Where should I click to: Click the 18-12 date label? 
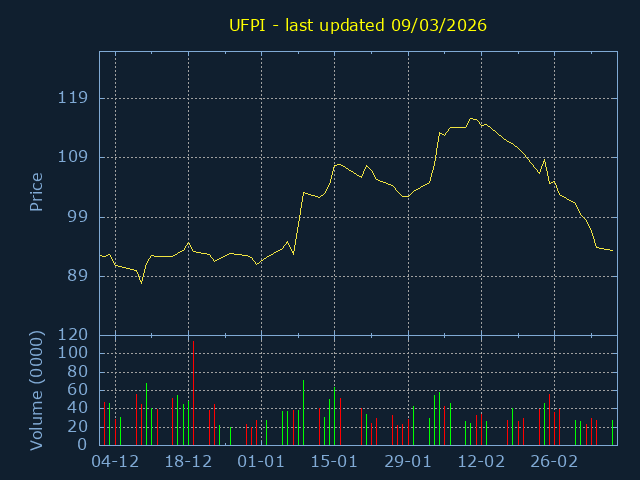(188, 462)
